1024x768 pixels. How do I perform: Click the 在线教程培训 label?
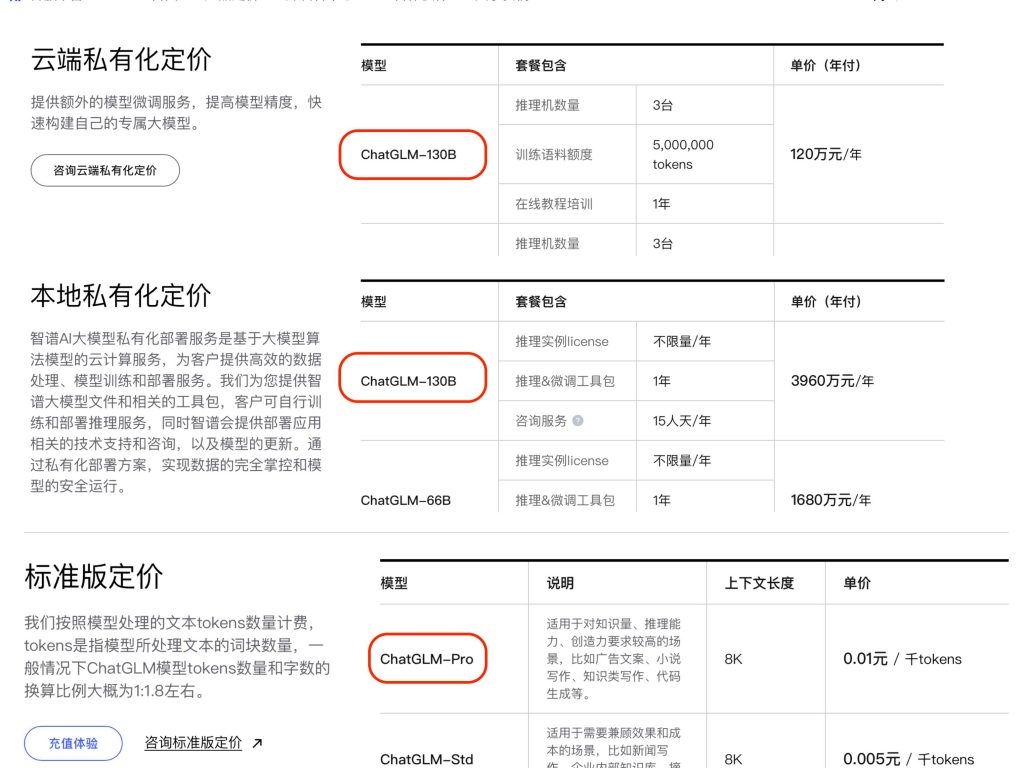(x=554, y=204)
